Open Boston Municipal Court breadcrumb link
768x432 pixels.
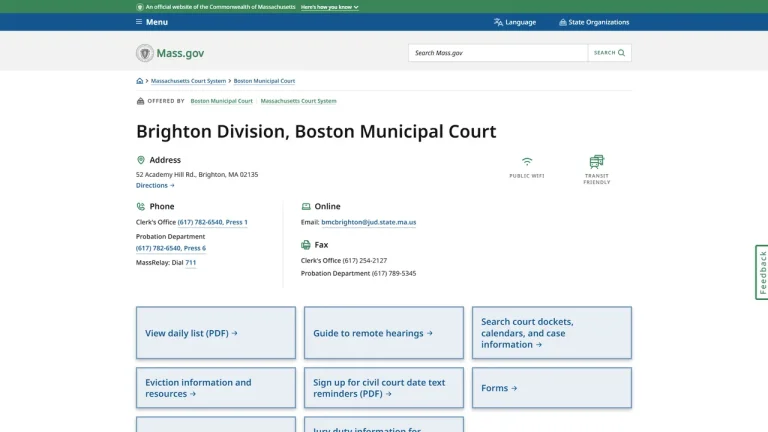[264, 81]
